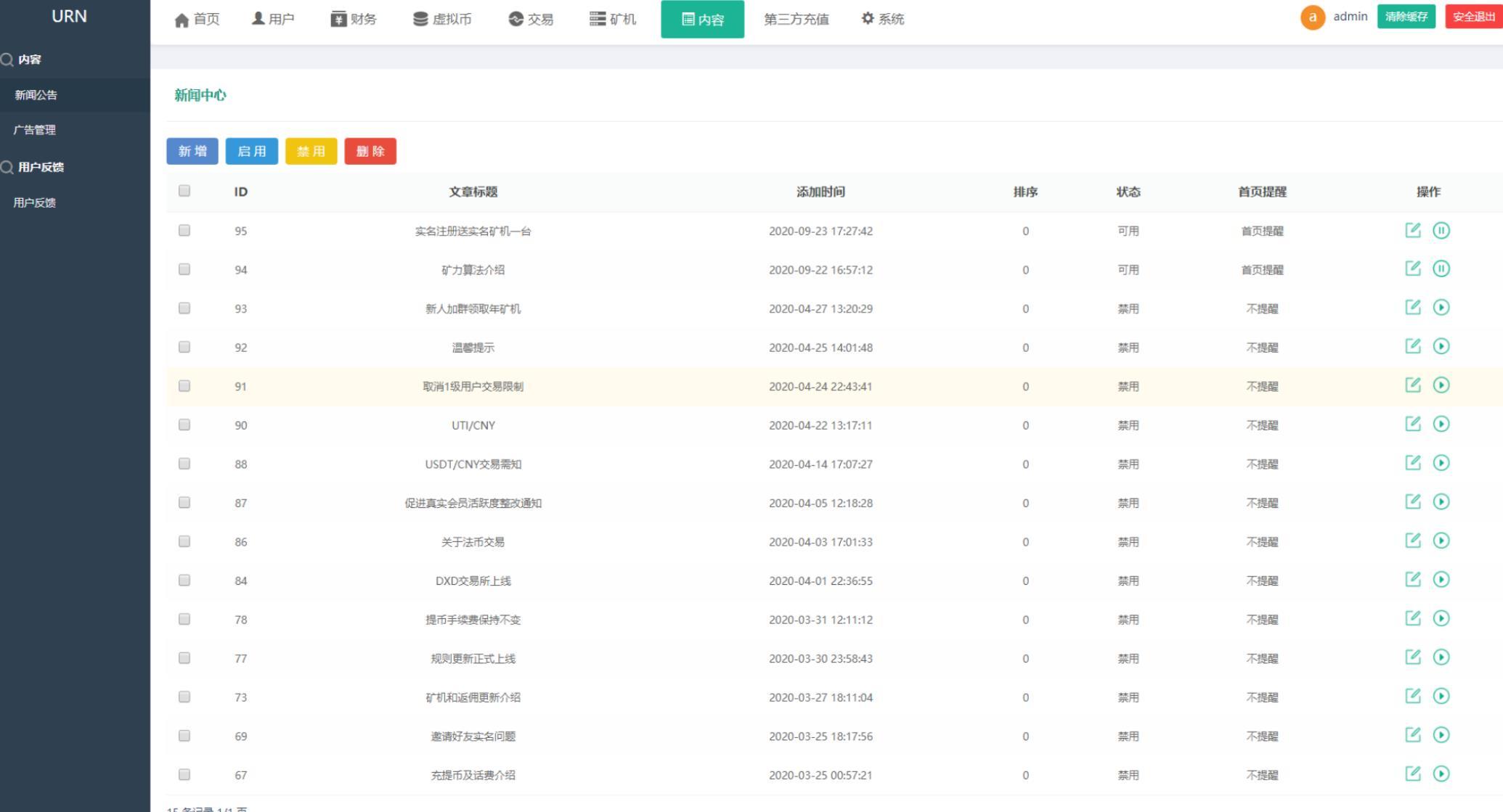Click title 实名注册送实名矿机一台
1503x812 pixels.
pyautogui.click(x=473, y=231)
